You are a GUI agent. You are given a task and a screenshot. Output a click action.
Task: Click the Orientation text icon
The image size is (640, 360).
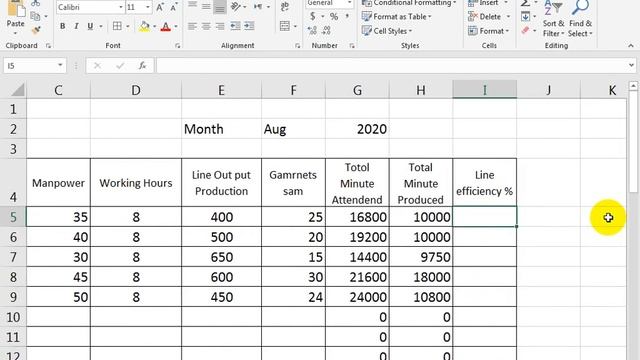pos(236,7)
